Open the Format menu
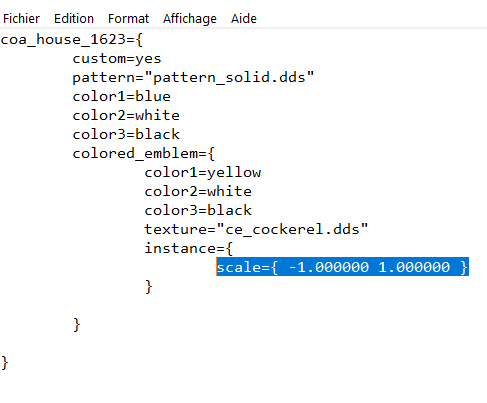Viewport: 487px width, 403px height. coord(128,19)
